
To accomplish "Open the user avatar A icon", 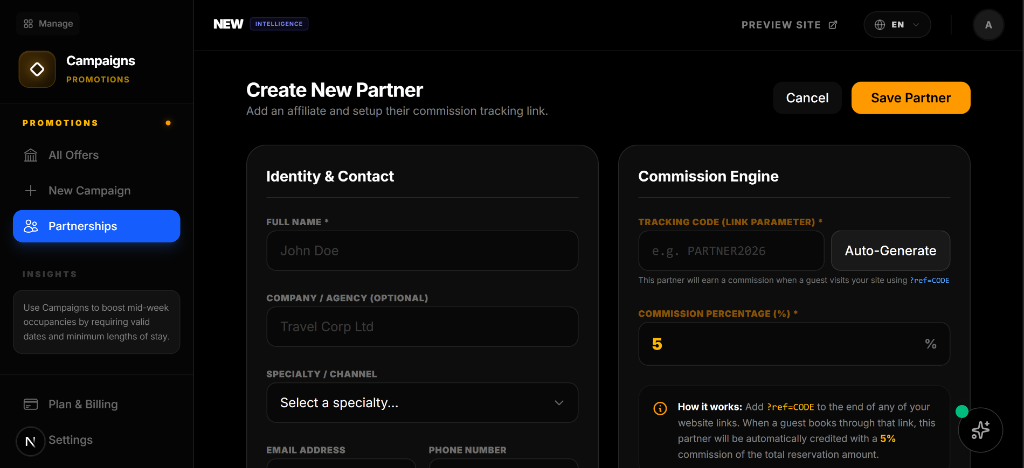I will coord(988,25).
